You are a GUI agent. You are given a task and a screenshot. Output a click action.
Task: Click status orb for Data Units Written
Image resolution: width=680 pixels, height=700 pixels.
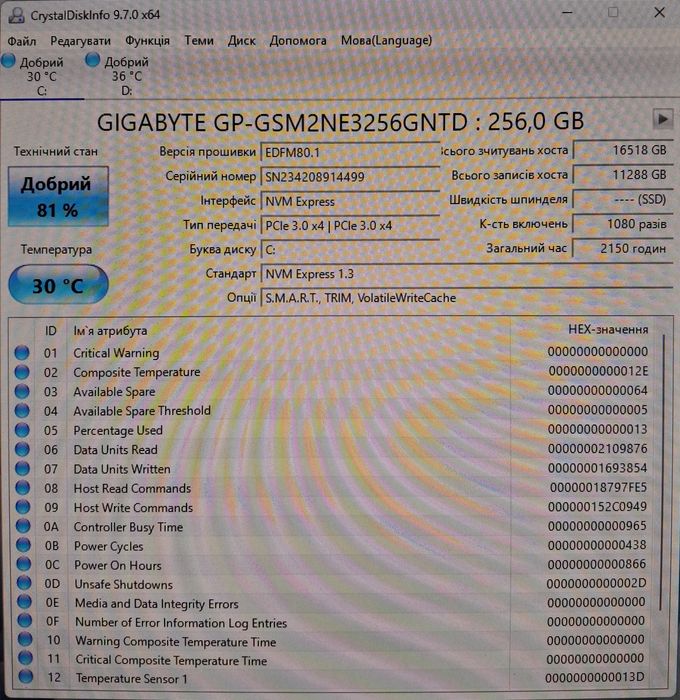22,468
